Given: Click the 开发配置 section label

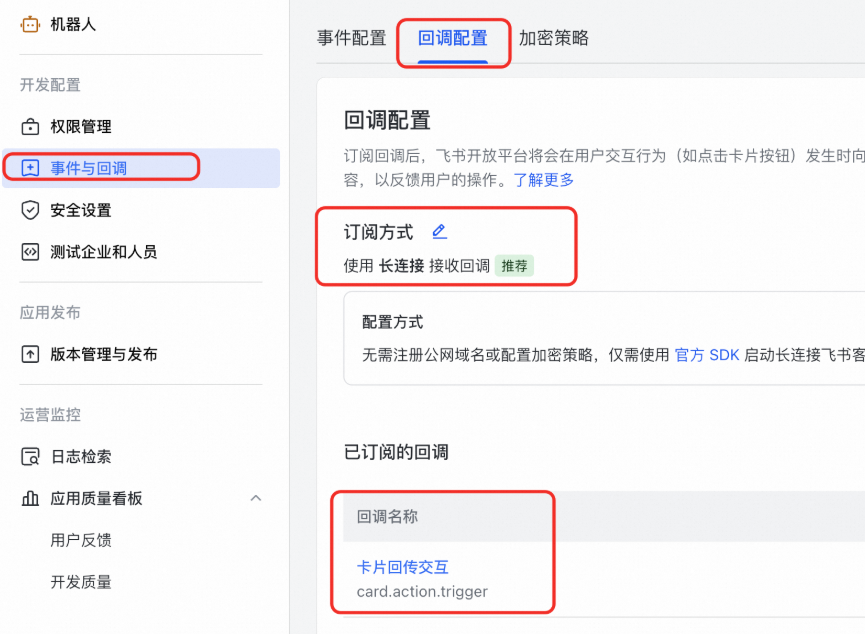Looking at the screenshot, I should [50, 85].
